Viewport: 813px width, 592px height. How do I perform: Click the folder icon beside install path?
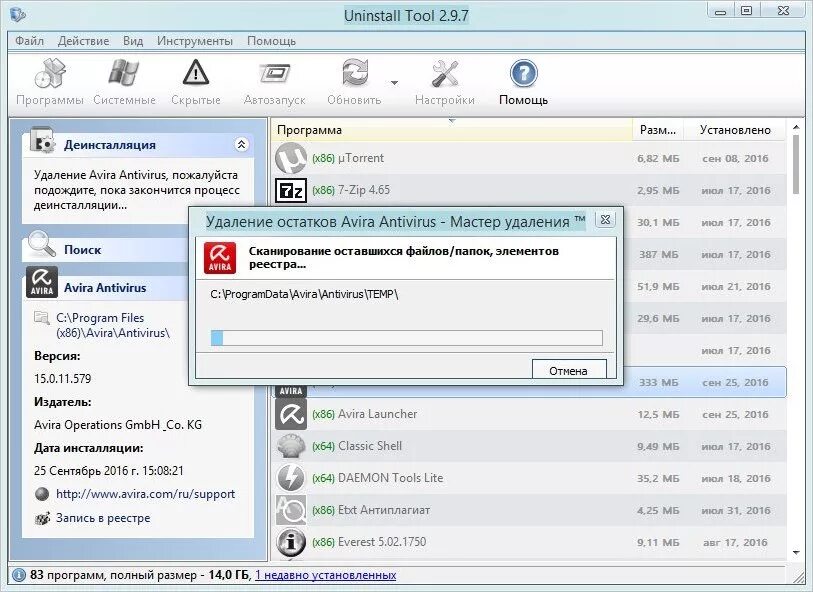[41, 317]
